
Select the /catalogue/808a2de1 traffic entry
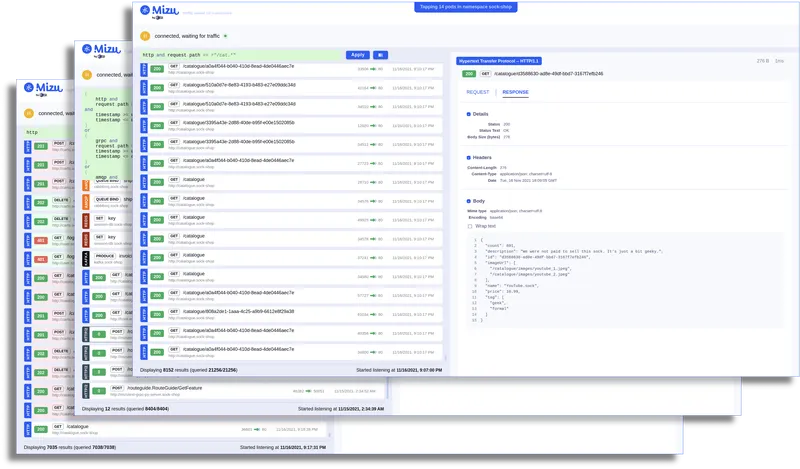(291, 314)
